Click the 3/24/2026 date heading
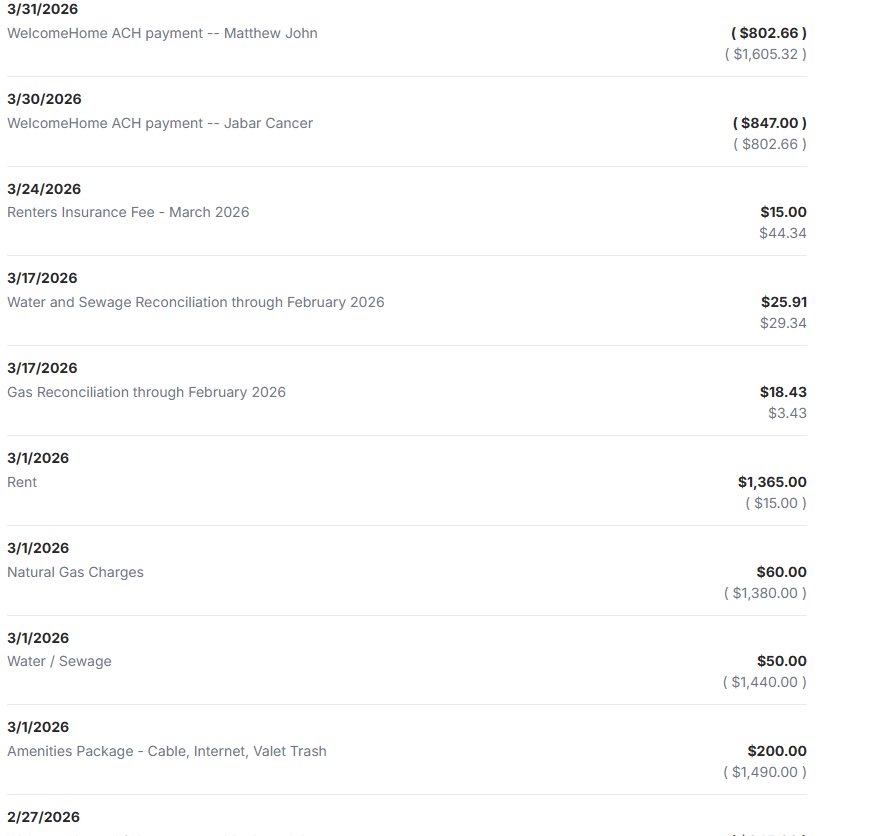869x836 pixels. (44, 189)
